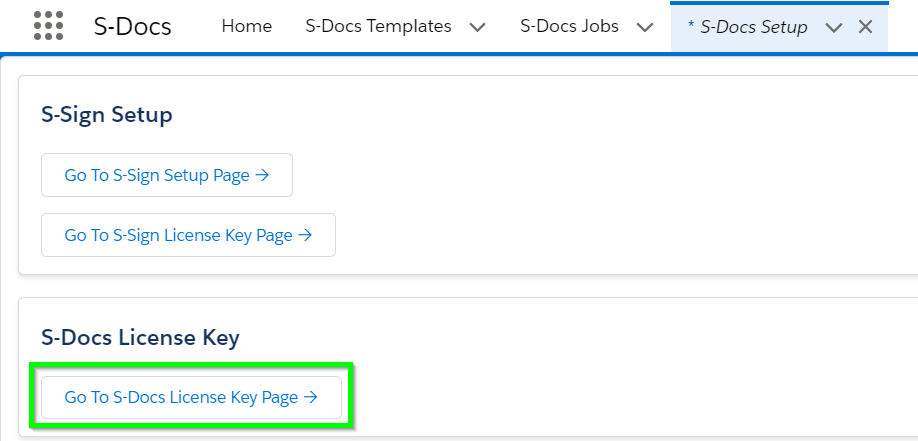918x441 pixels.
Task: Click arrow icon on S-Sign License Key button
Action: click(x=305, y=235)
